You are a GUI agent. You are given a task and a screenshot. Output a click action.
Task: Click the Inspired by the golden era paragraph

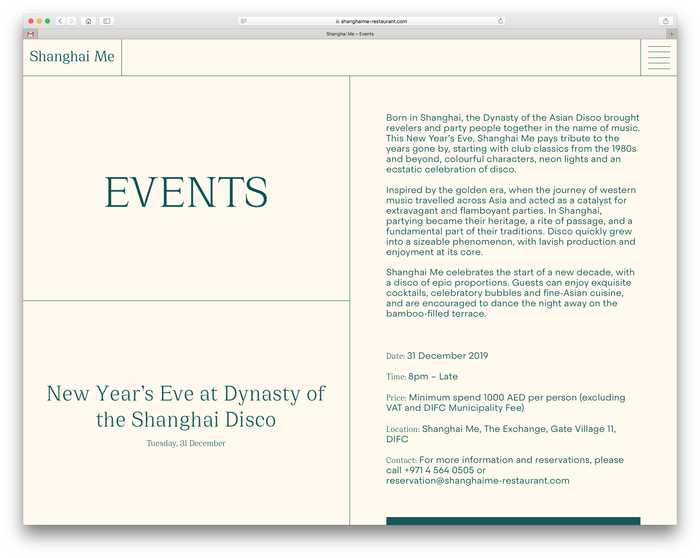tap(511, 221)
